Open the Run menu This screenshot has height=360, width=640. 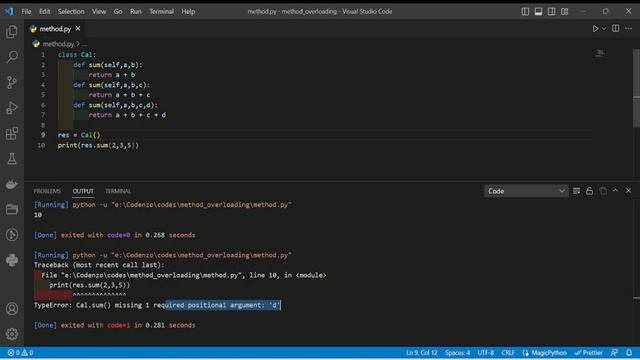(136, 11)
